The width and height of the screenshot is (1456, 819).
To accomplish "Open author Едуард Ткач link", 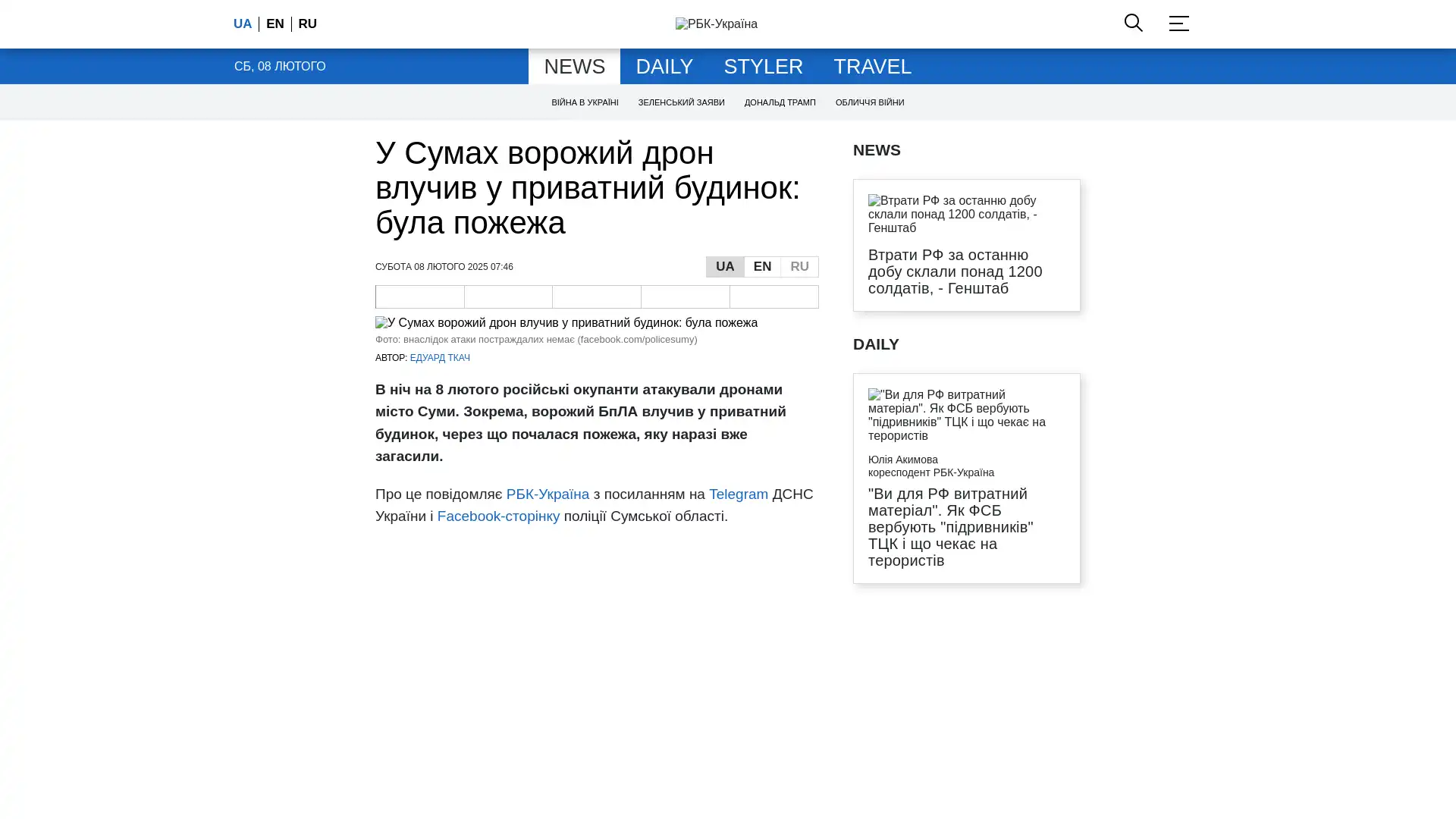I will point(440,358).
